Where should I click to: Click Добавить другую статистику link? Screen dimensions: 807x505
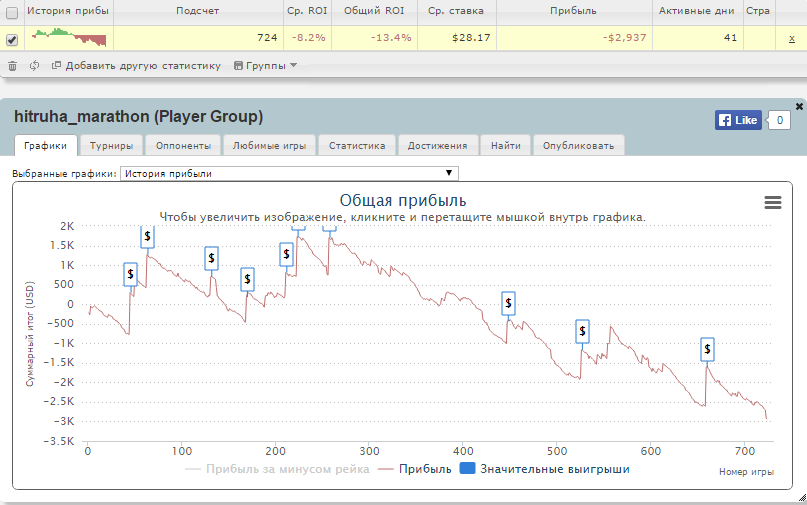[x=136, y=65]
